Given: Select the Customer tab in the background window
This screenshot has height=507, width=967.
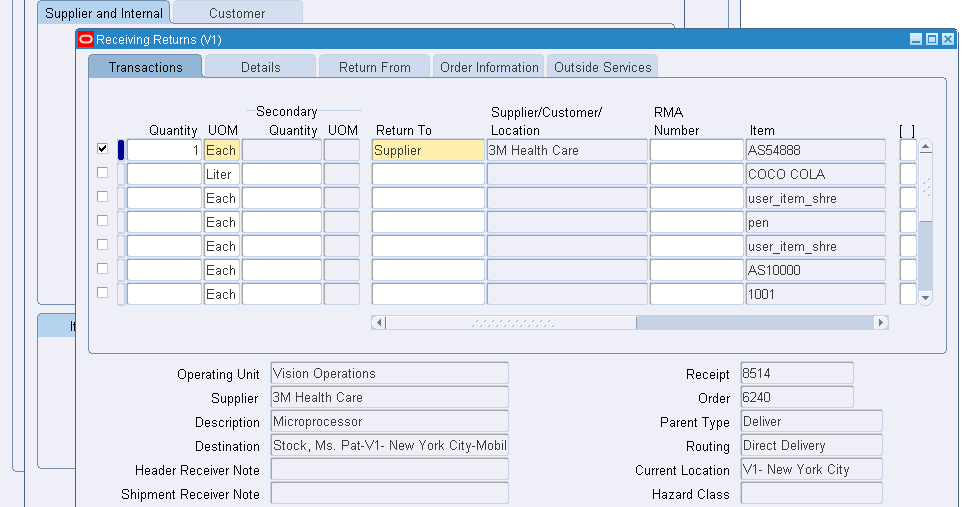Looking at the screenshot, I should coord(237,13).
